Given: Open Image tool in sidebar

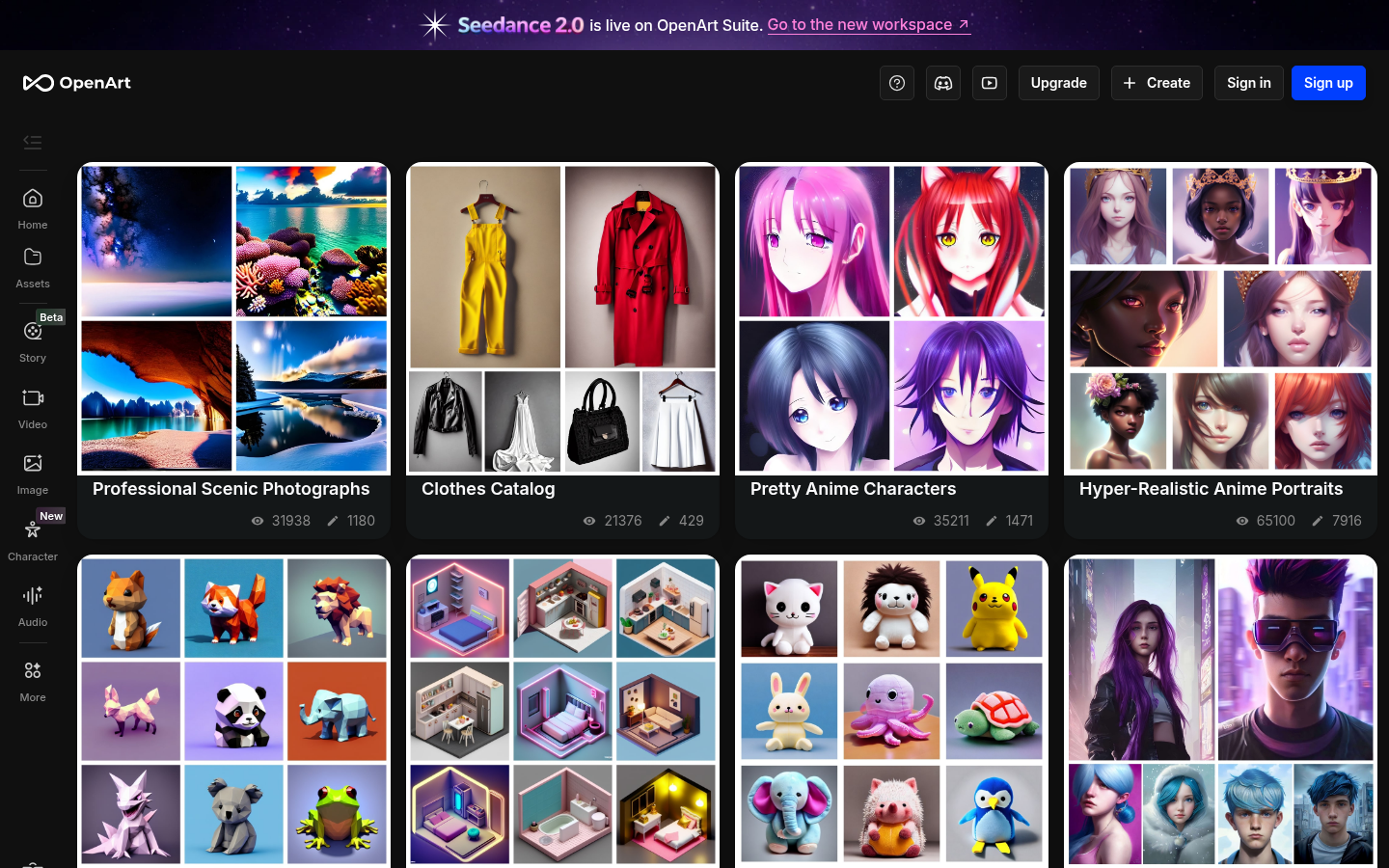Looking at the screenshot, I should point(33,474).
